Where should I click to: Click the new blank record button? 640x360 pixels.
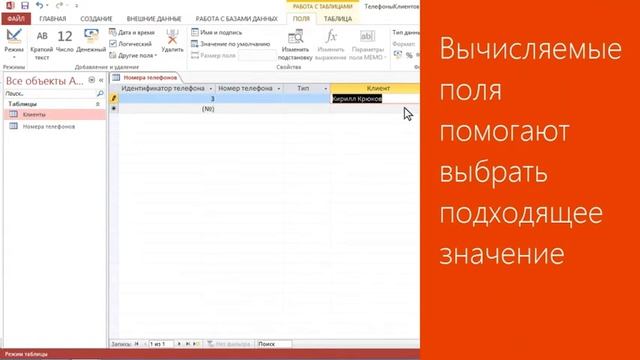(196, 344)
